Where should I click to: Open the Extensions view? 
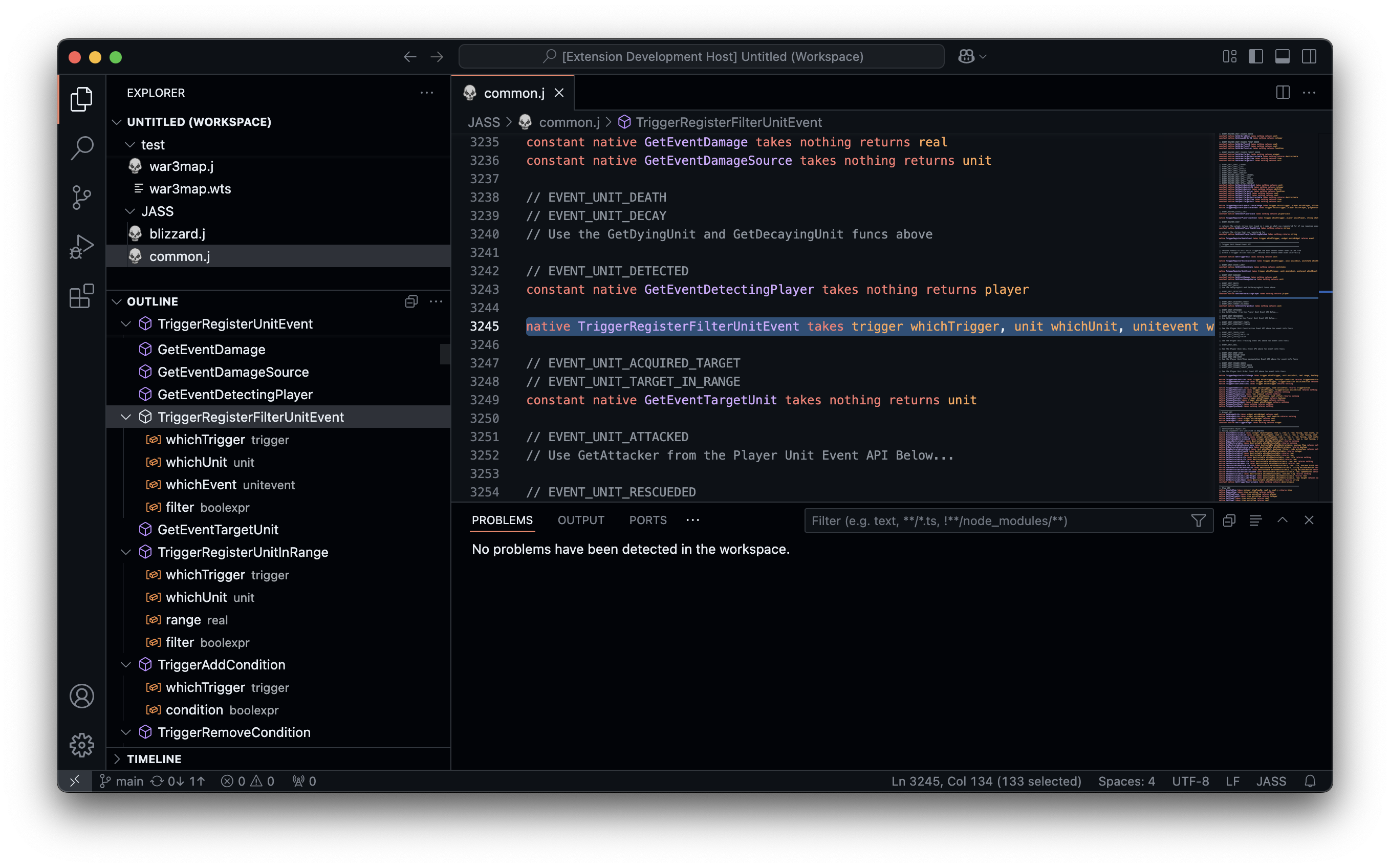81,296
